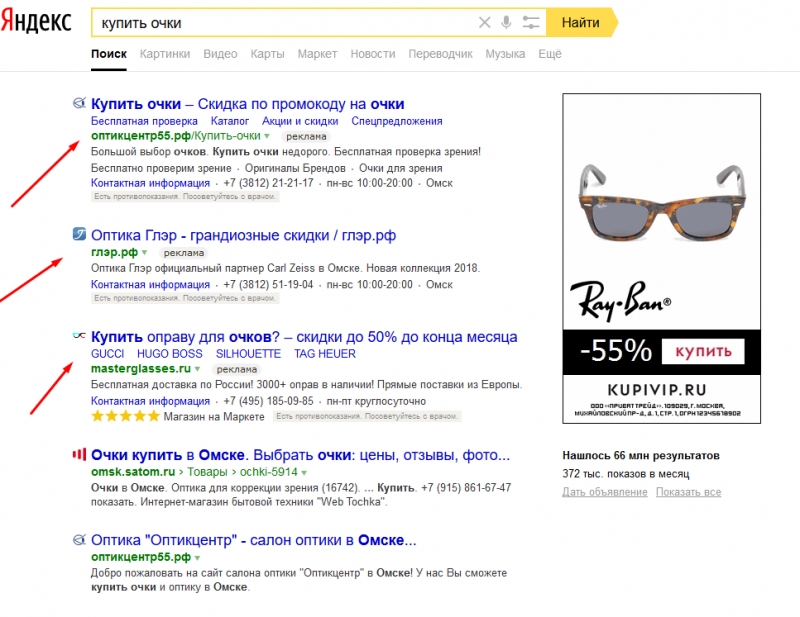800x617 pixels.
Task: Click KUPIVIP.RU text in banner
Action: point(657,390)
